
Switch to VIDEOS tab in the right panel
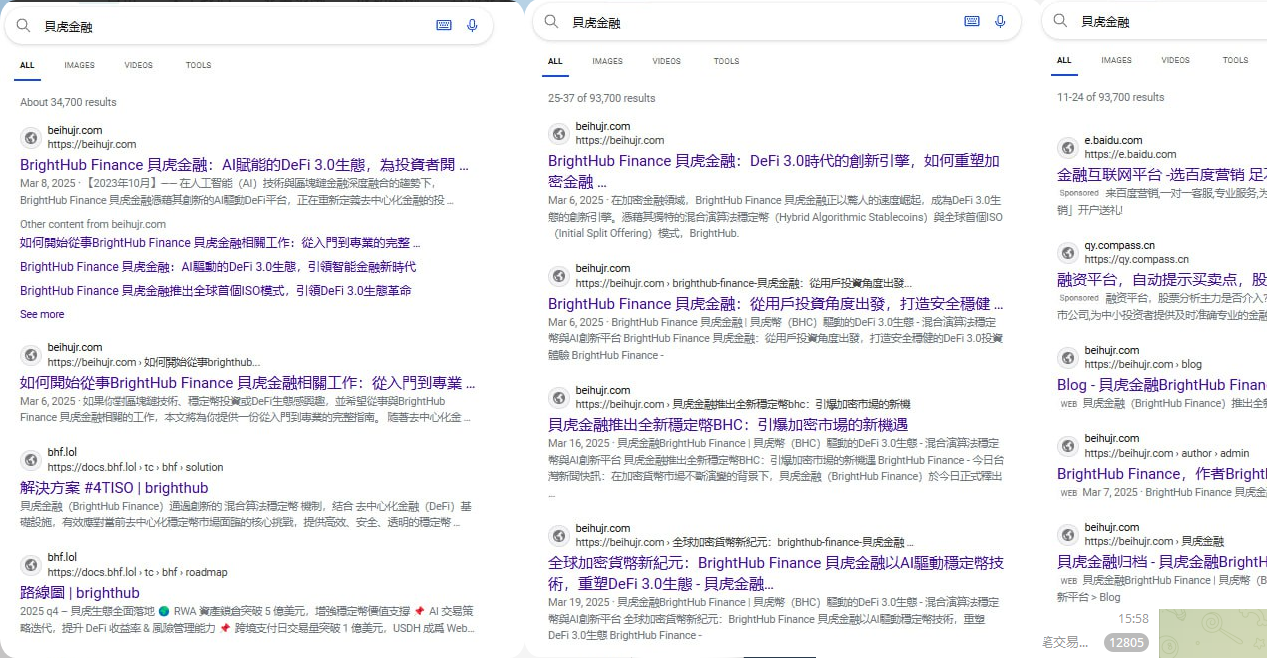[x=1176, y=61]
